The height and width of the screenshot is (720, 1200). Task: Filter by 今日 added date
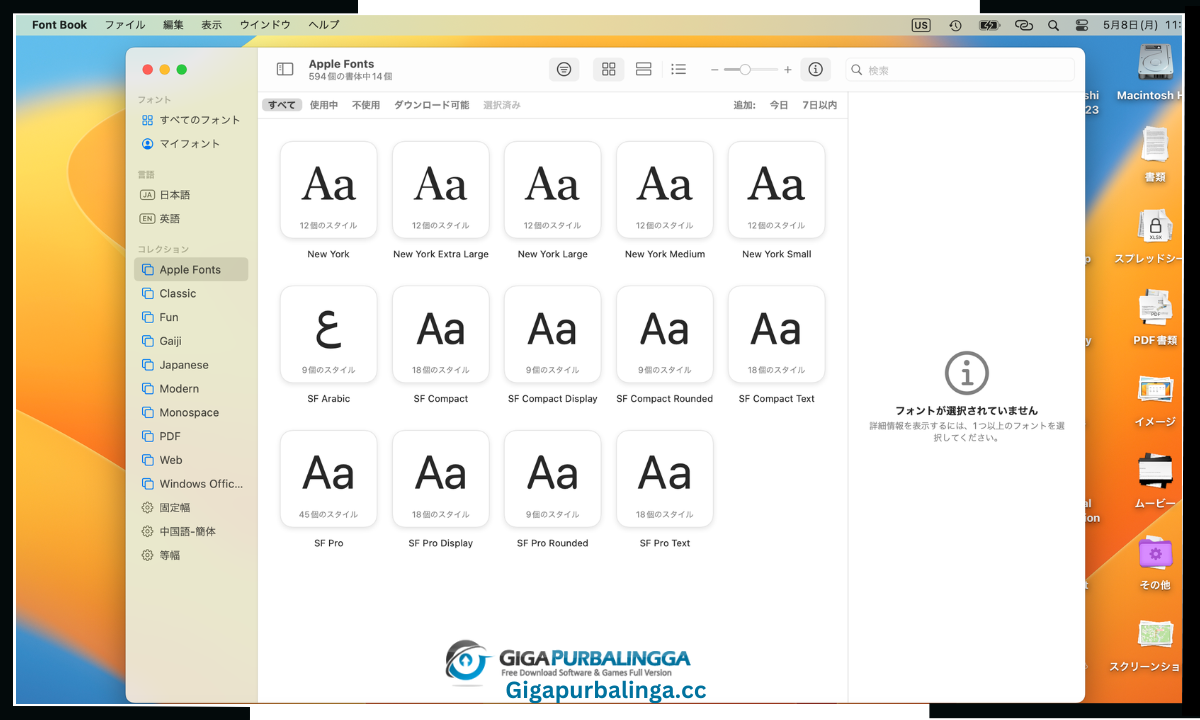click(x=779, y=105)
